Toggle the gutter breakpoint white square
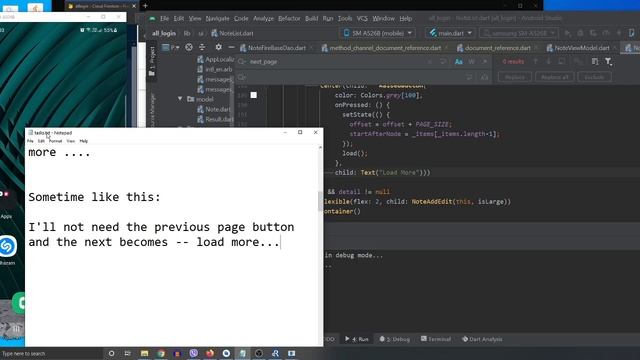Image resolution: width=640 pixels, height=360 pixels. (253, 95)
